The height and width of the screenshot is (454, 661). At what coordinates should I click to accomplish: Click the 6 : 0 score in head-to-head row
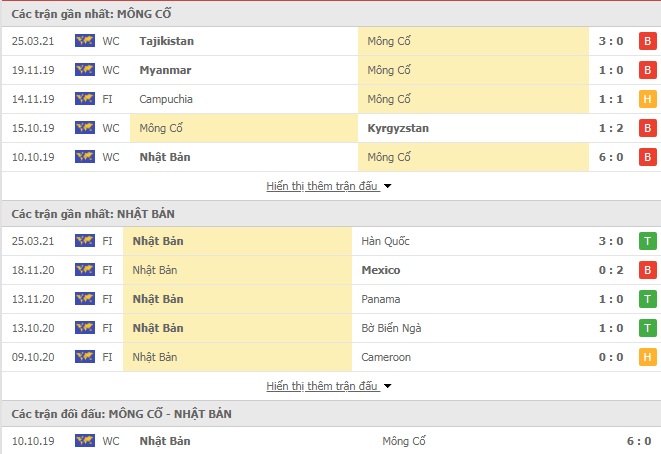[x=639, y=441]
